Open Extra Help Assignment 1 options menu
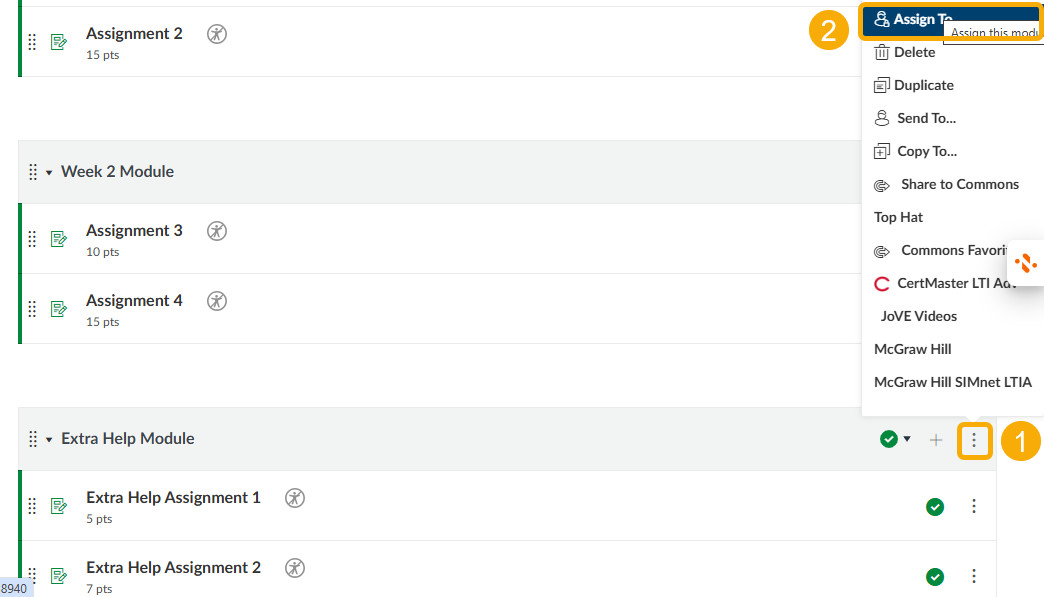 (x=974, y=507)
